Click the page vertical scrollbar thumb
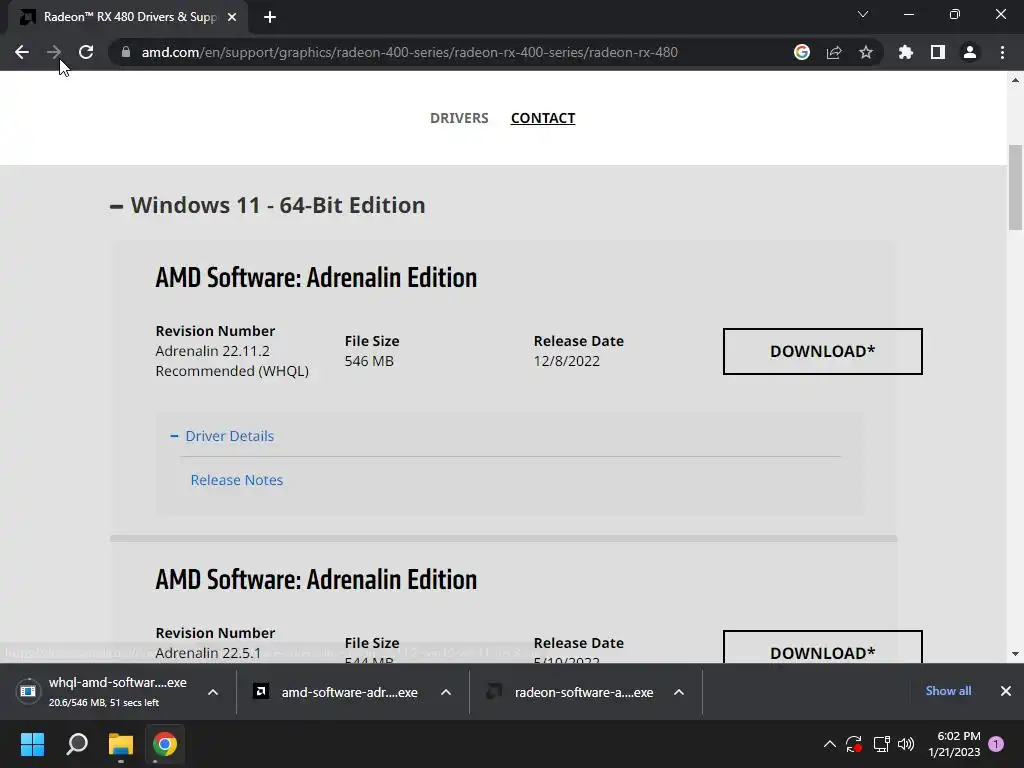Viewport: 1024px width, 768px height. pyautogui.click(x=1015, y=187)
